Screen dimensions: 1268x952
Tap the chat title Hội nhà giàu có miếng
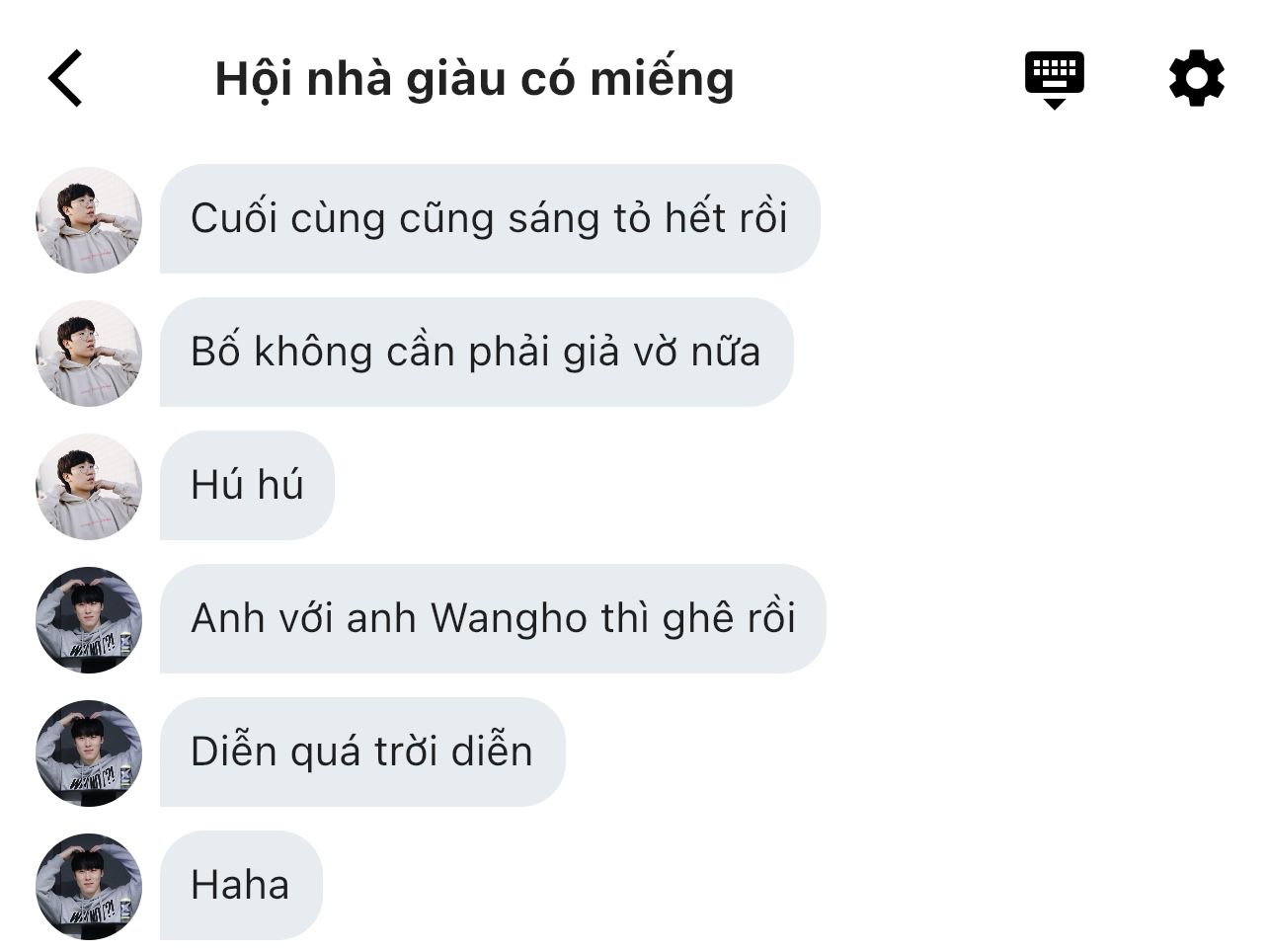coord(475,78)
